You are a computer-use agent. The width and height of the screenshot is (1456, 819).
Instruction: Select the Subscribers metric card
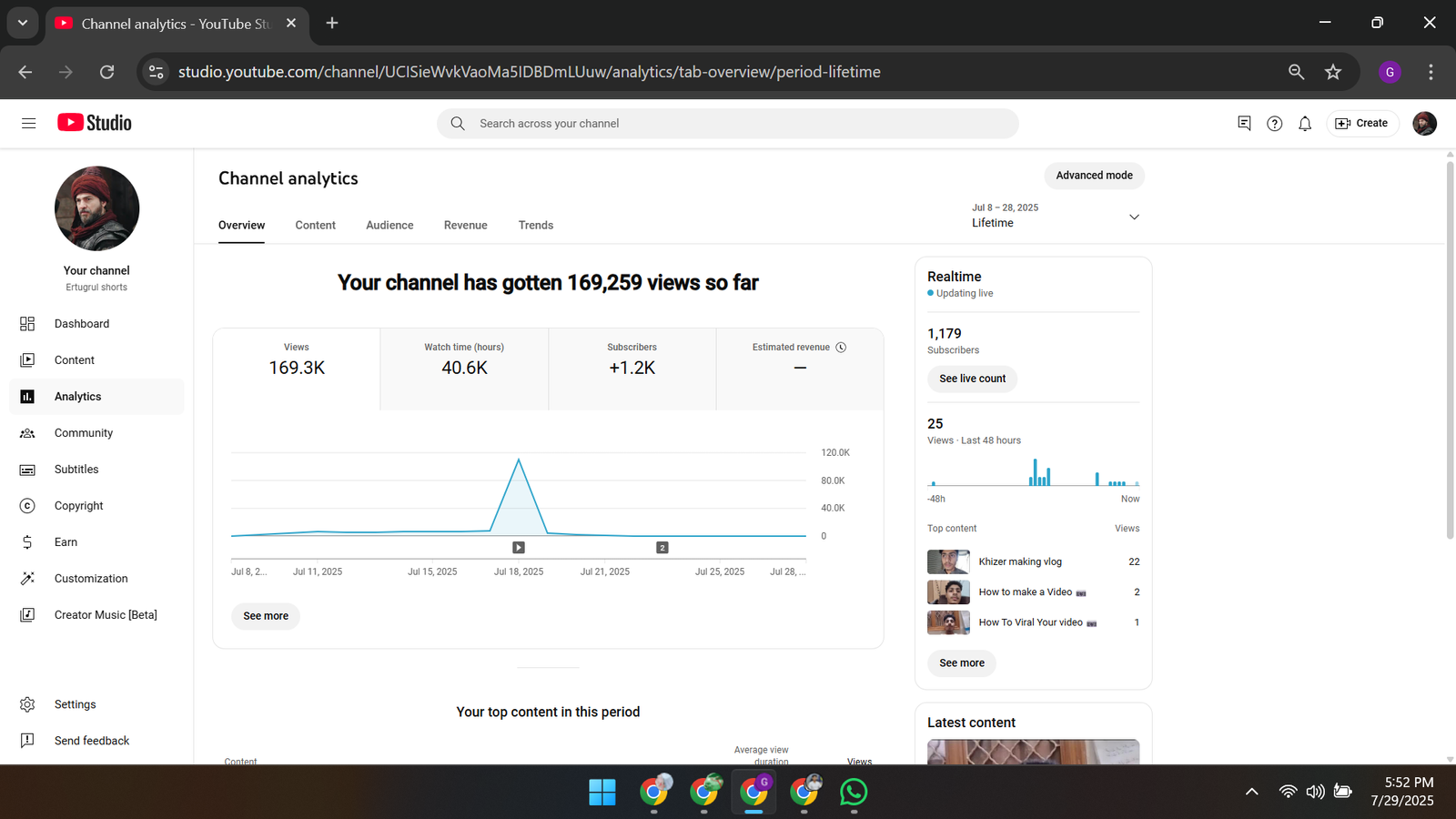pyautogui.click(x=632, y=369)
